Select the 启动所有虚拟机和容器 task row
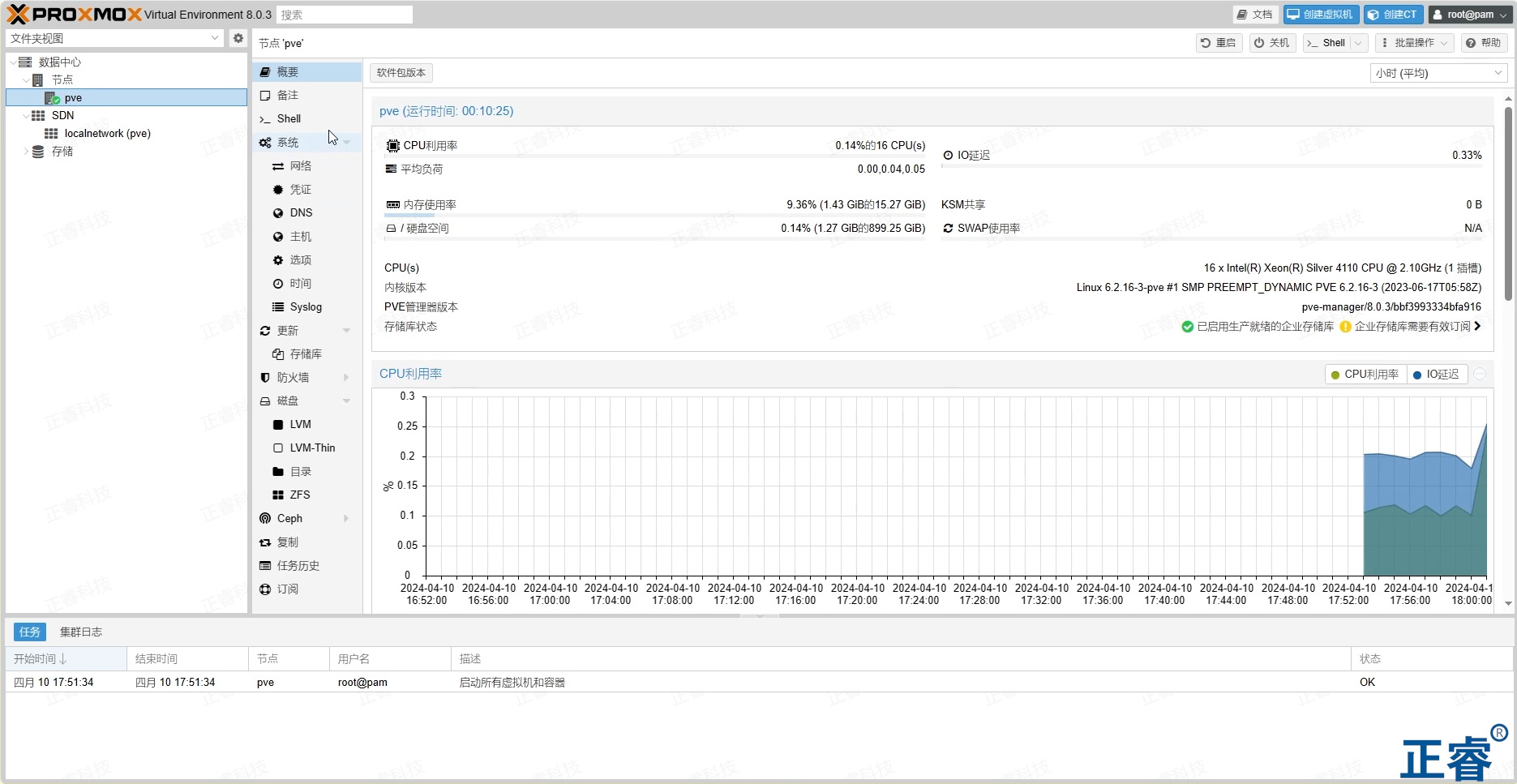Viewport: 1517px width, 784px height. click(x=759, y=683)
